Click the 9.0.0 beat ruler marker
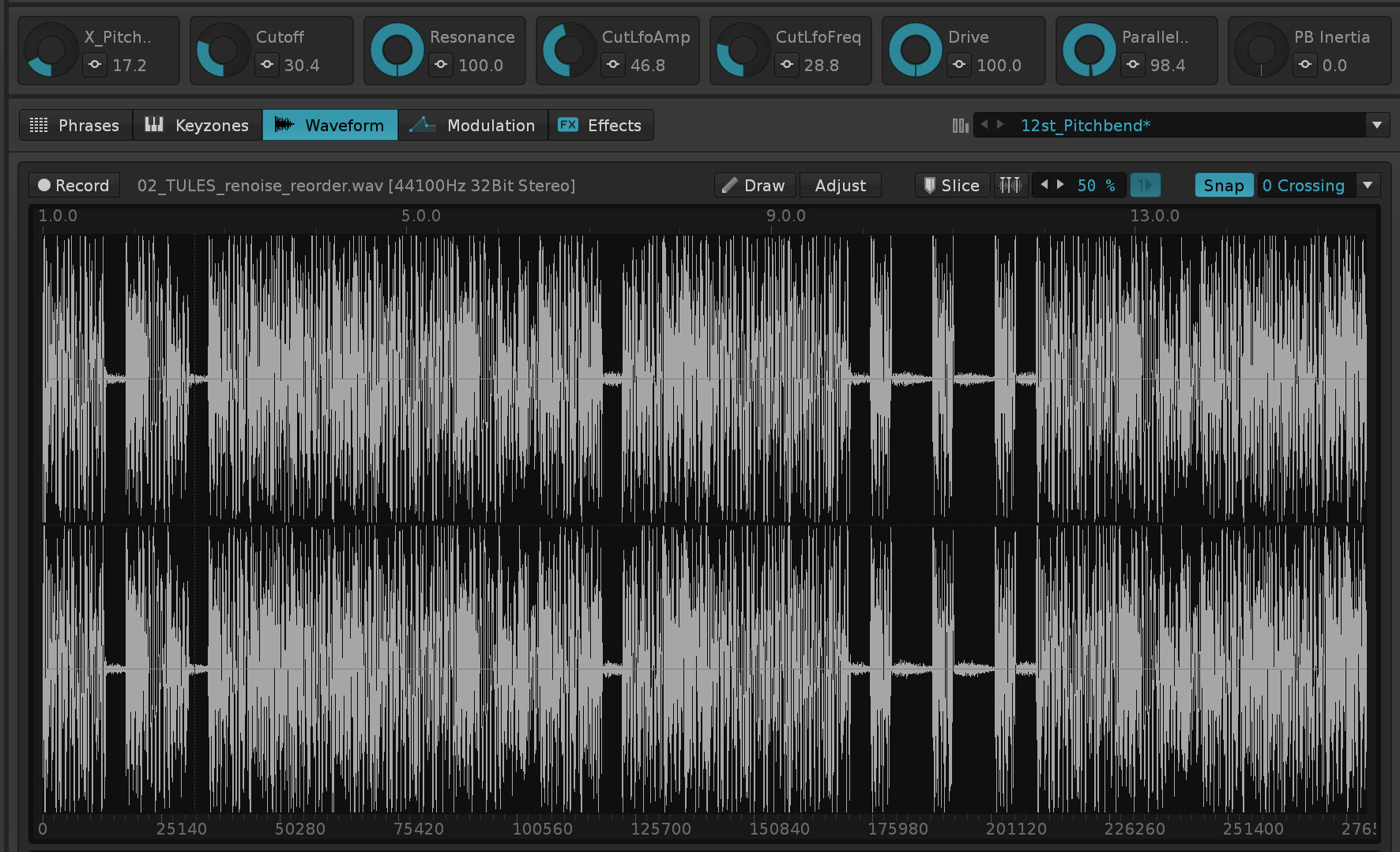 [x=786, y=215]
